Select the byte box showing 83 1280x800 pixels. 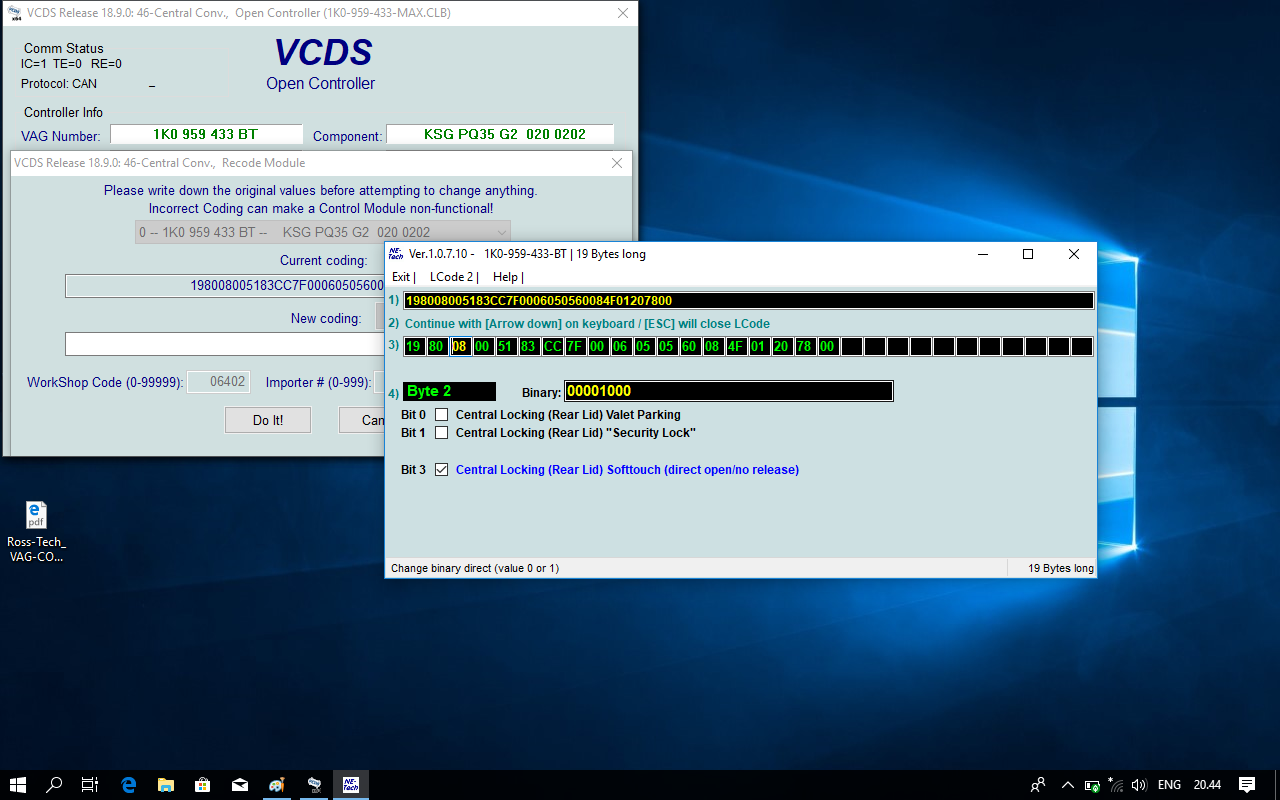point(529,347)
